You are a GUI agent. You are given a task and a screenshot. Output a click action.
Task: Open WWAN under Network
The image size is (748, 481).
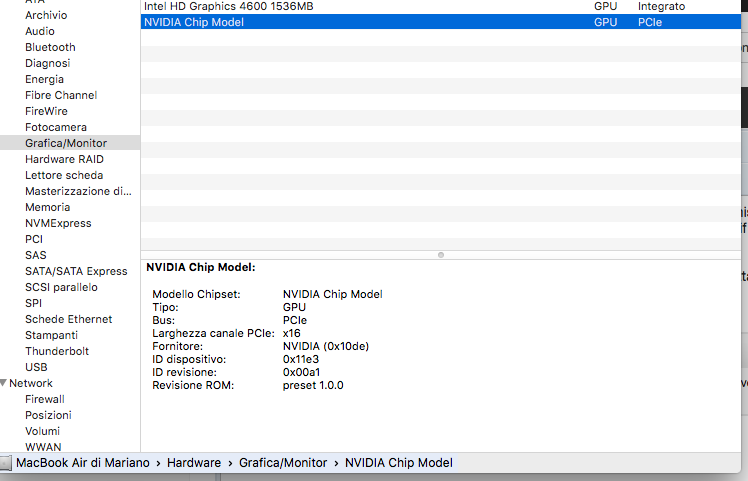(x=43, y=447)
